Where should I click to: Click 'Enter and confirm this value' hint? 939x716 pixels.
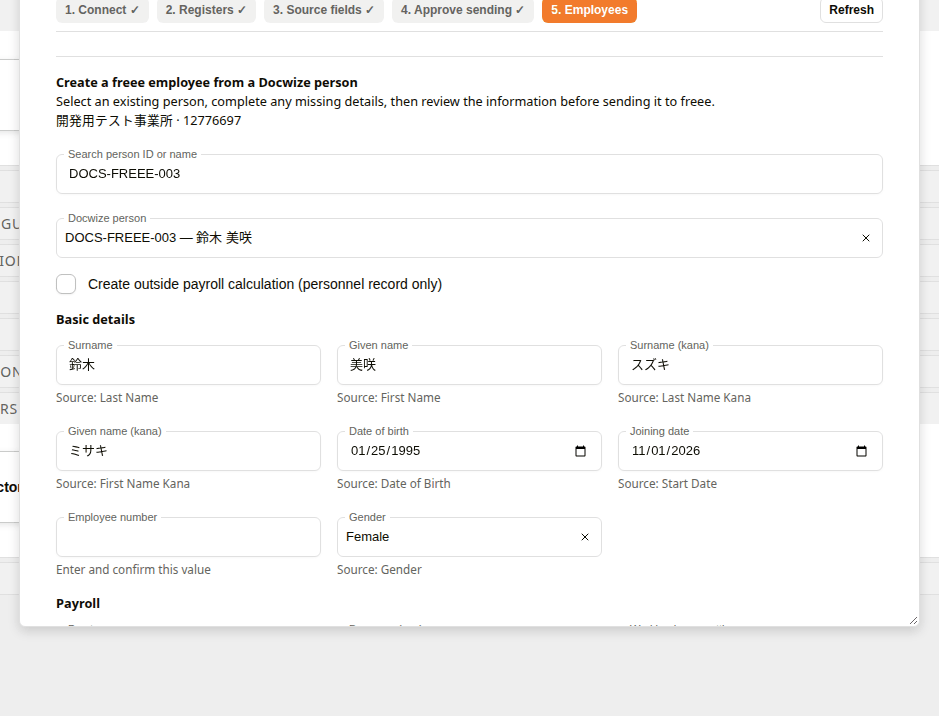coord(134,570)
